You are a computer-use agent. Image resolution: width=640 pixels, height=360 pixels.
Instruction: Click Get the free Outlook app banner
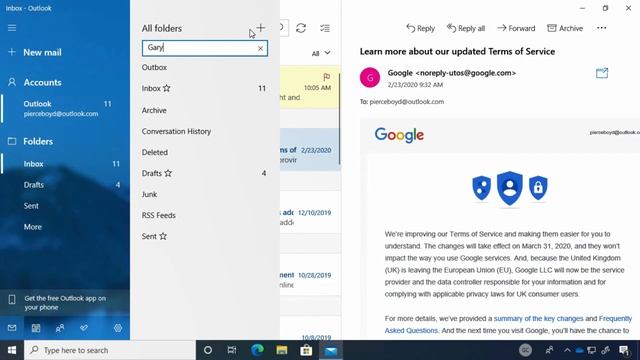pyautogui.click(x=65, y=302)
